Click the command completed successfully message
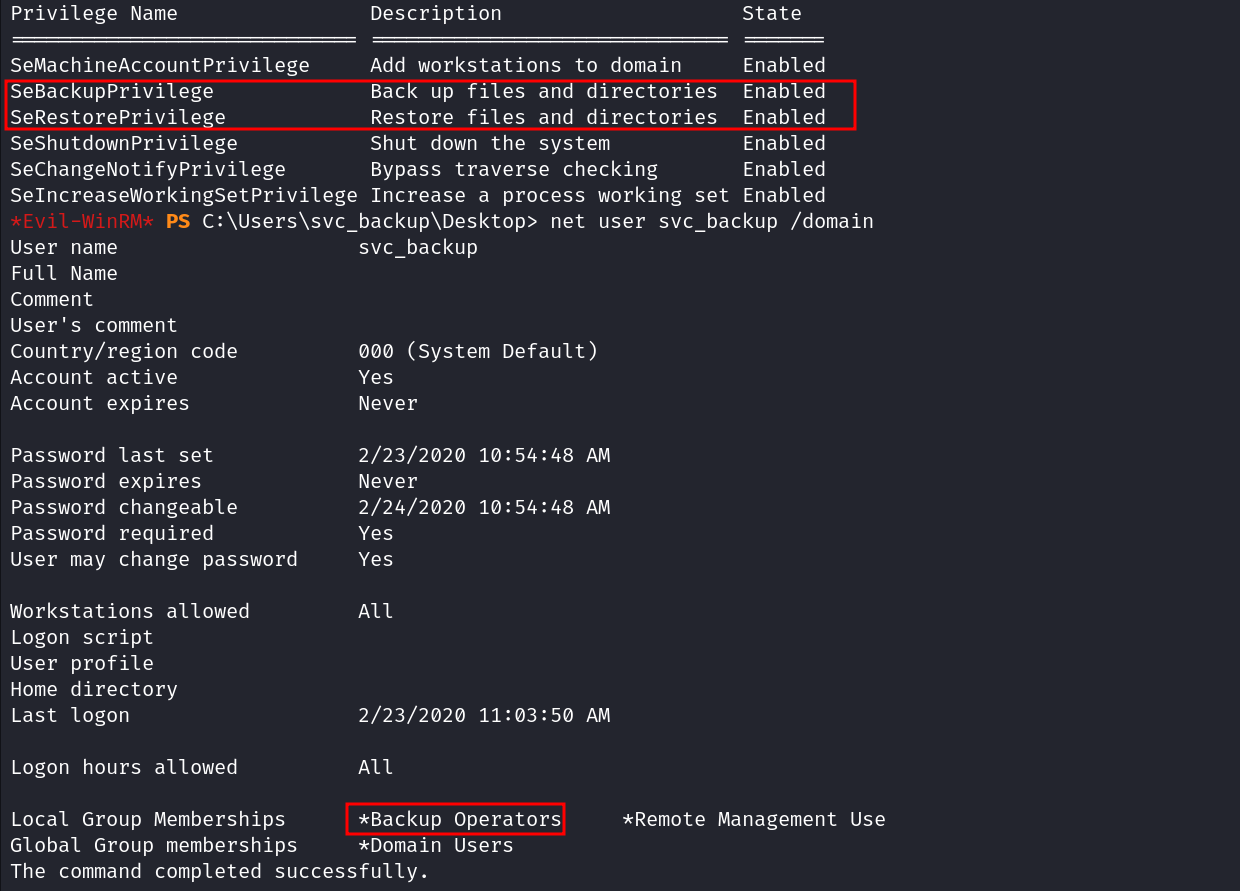Image resolution: width=1240 pixels, height=891 pixels. pyautogui.click(x=220, y=871)
